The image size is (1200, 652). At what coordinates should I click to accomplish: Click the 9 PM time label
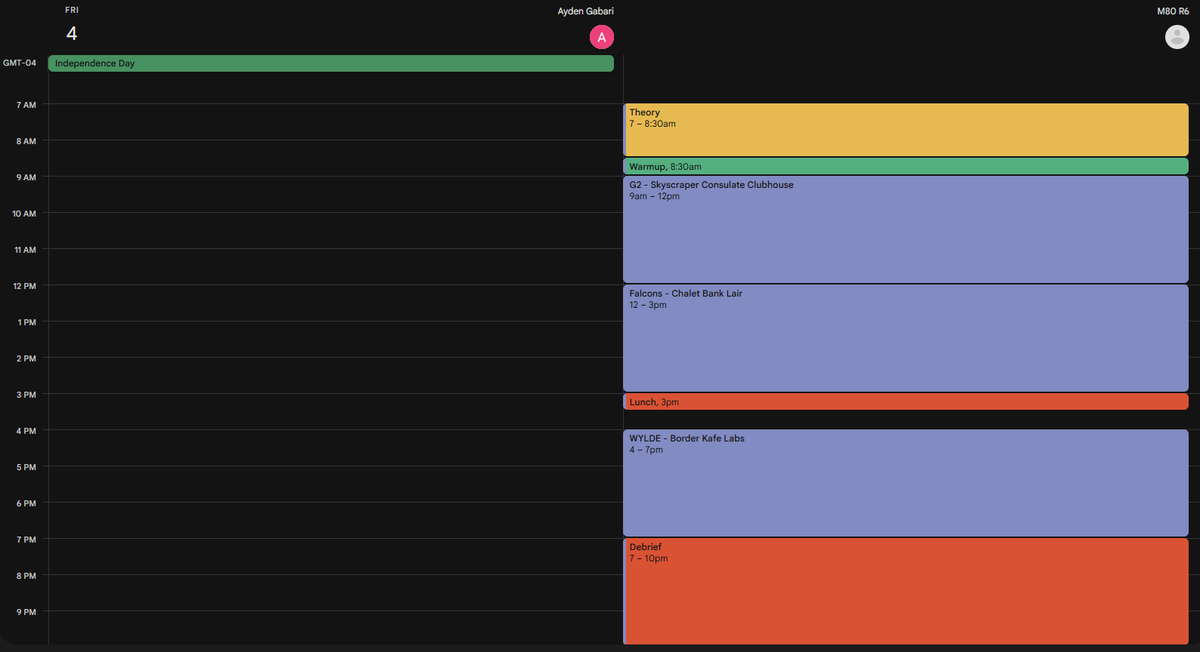click(26, 611)
